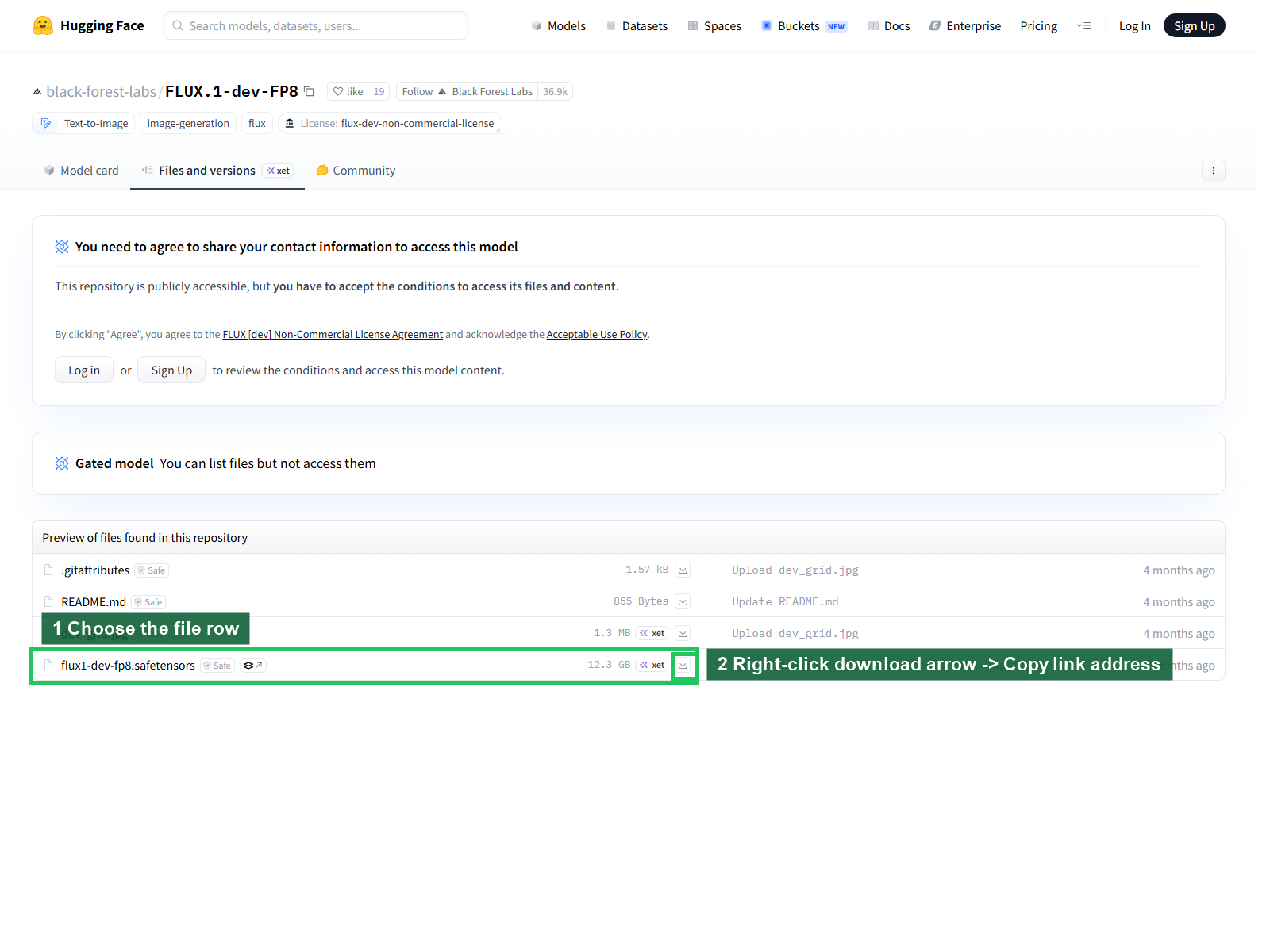
Task: Focus the search models, datasets, users field
Action: pos(316,26)
